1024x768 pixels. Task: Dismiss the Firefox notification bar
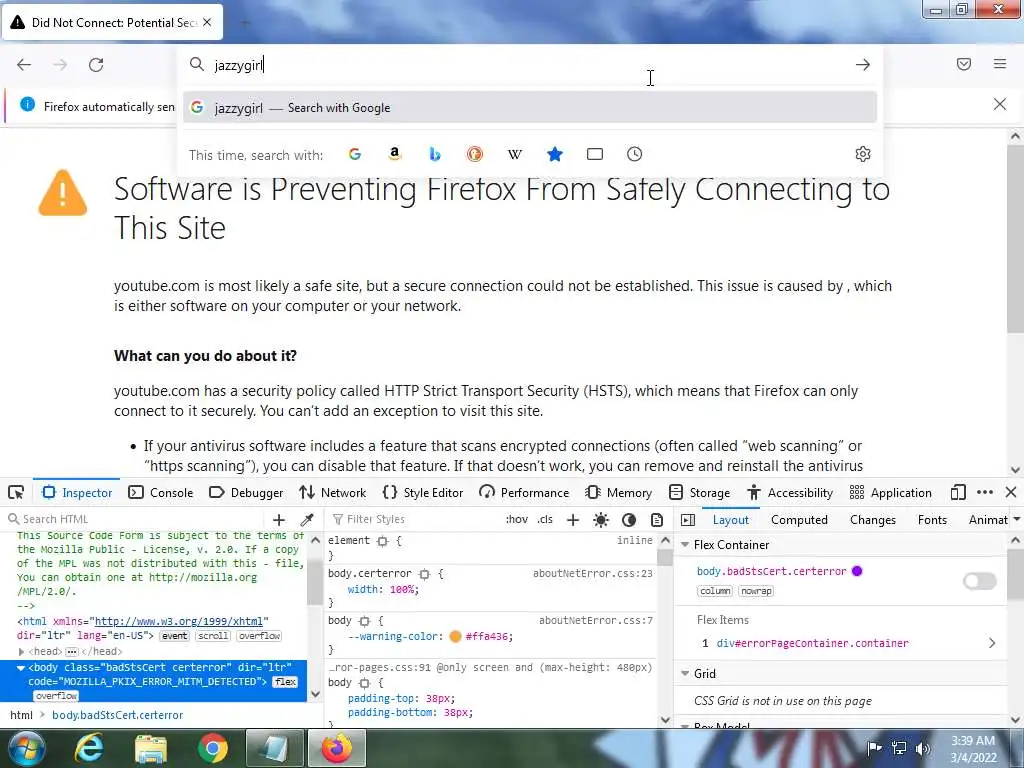[x=999, y=104]
